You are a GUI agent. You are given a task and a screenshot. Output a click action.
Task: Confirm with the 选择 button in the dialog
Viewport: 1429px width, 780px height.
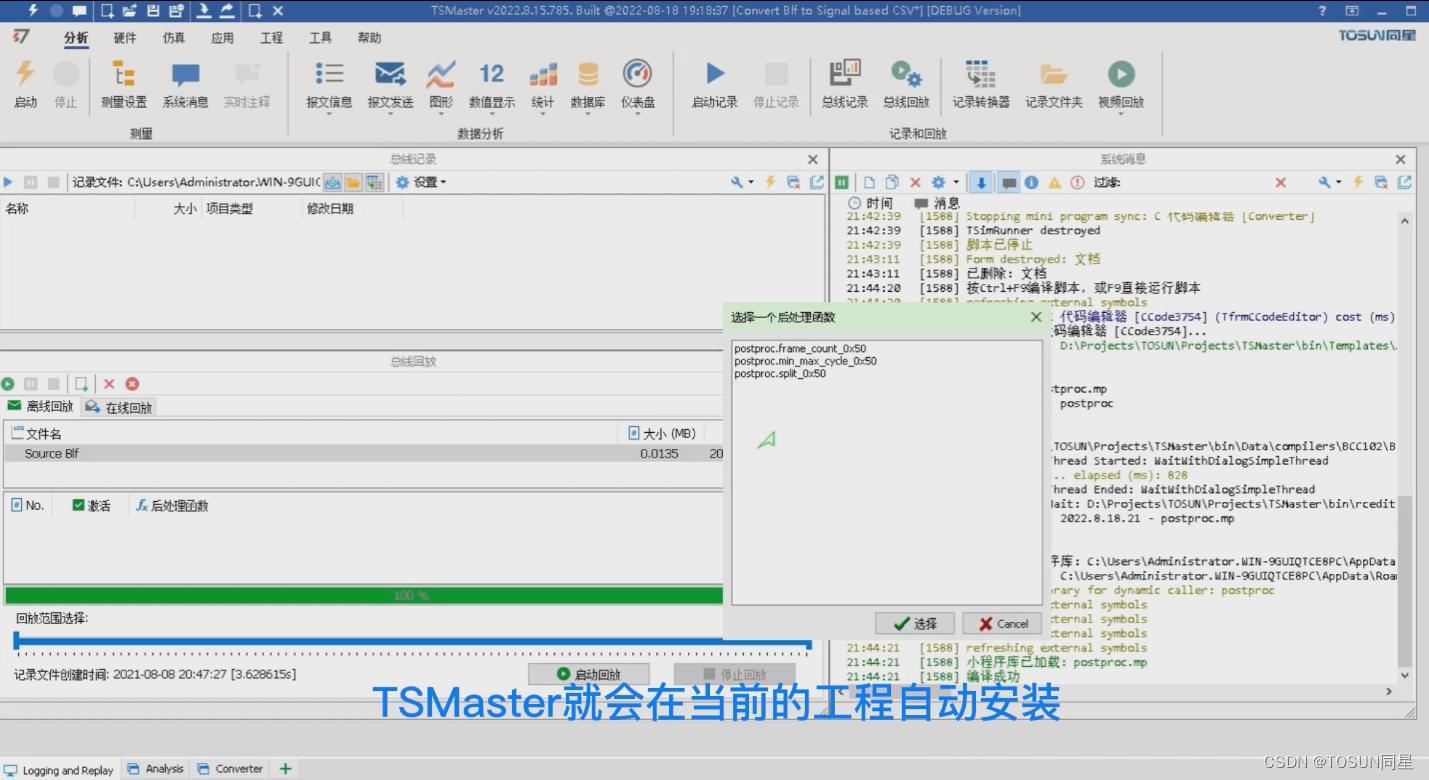913,622
